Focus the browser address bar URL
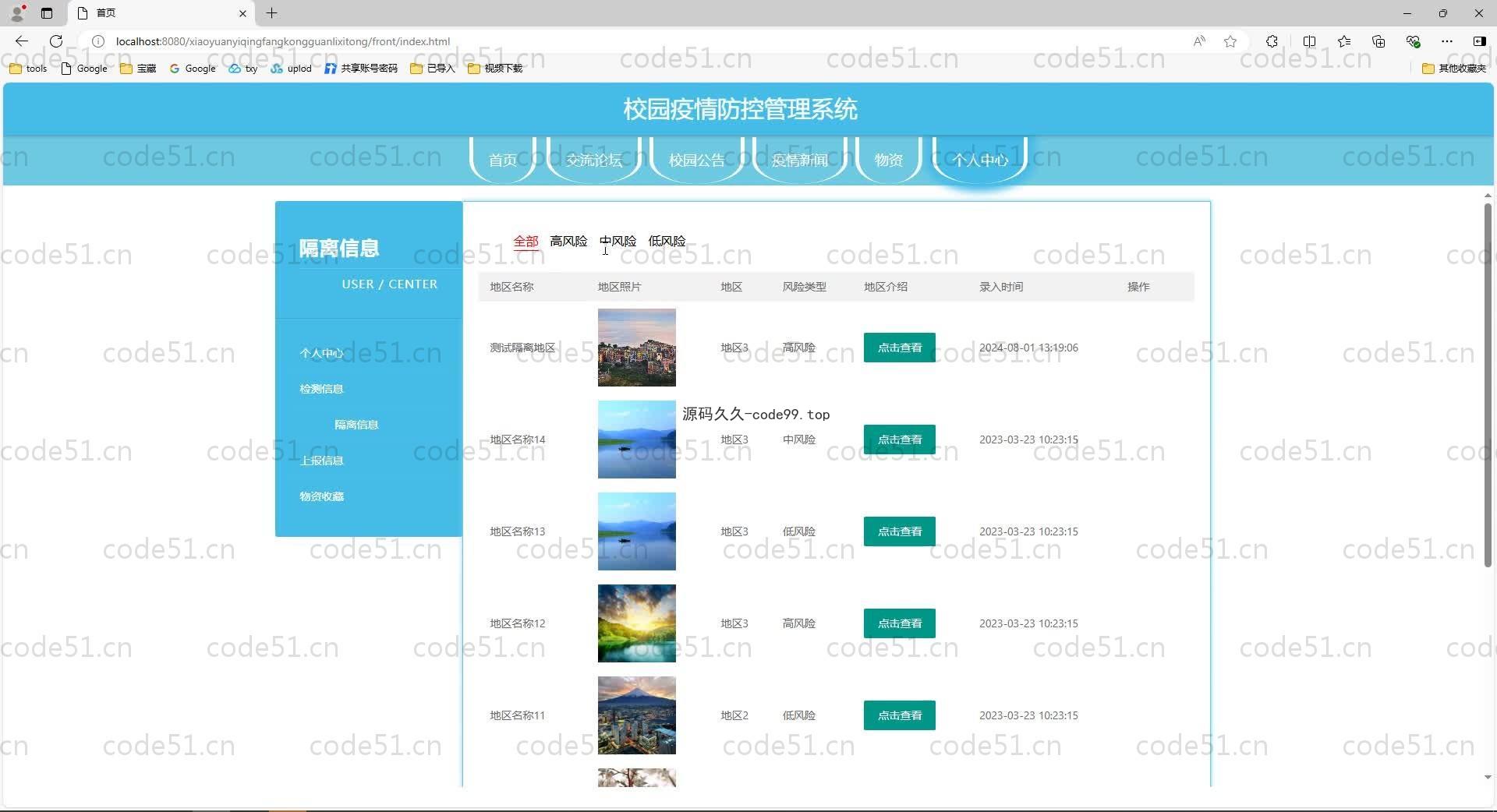The image size is (1497, 812). click(283, 41)
